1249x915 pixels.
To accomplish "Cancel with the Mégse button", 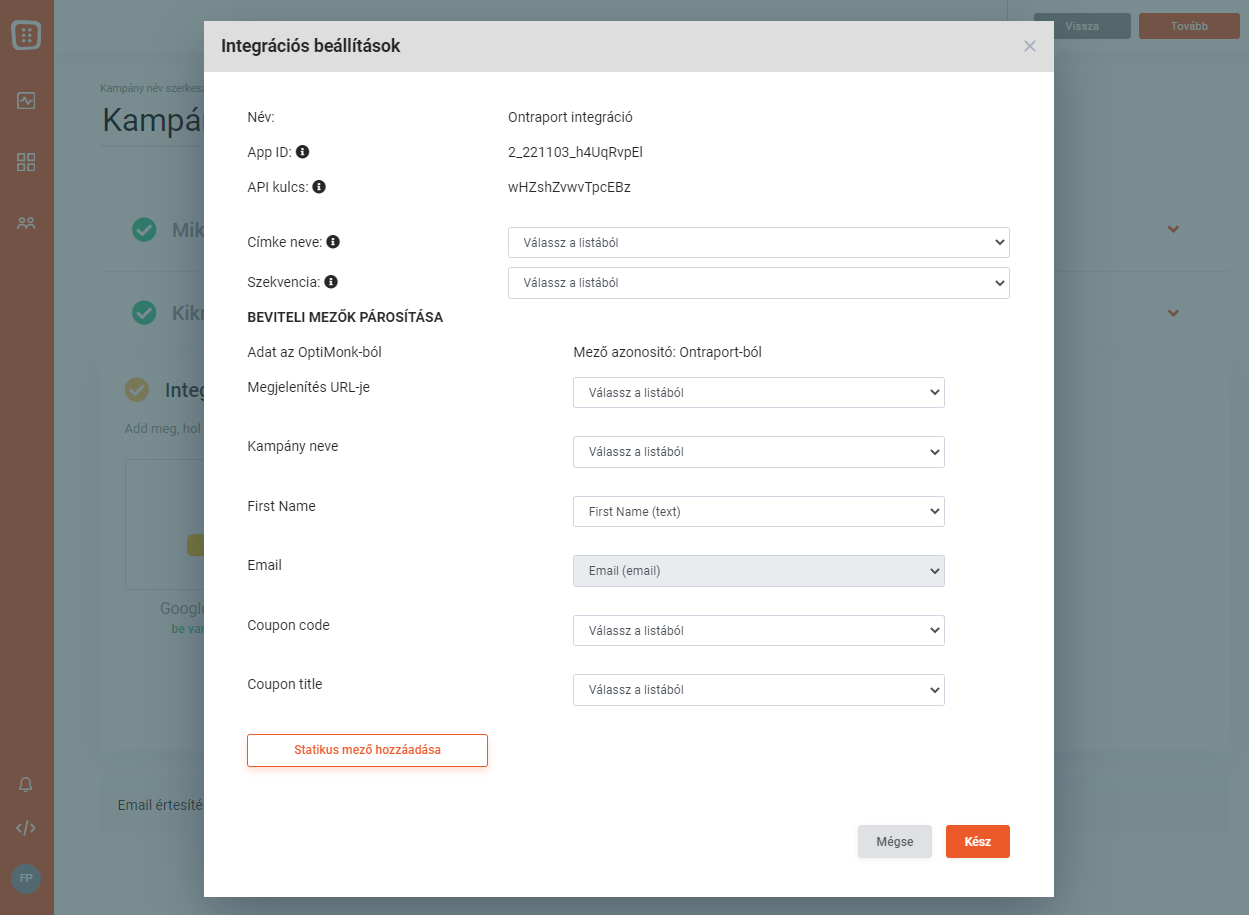I will 894,842.
